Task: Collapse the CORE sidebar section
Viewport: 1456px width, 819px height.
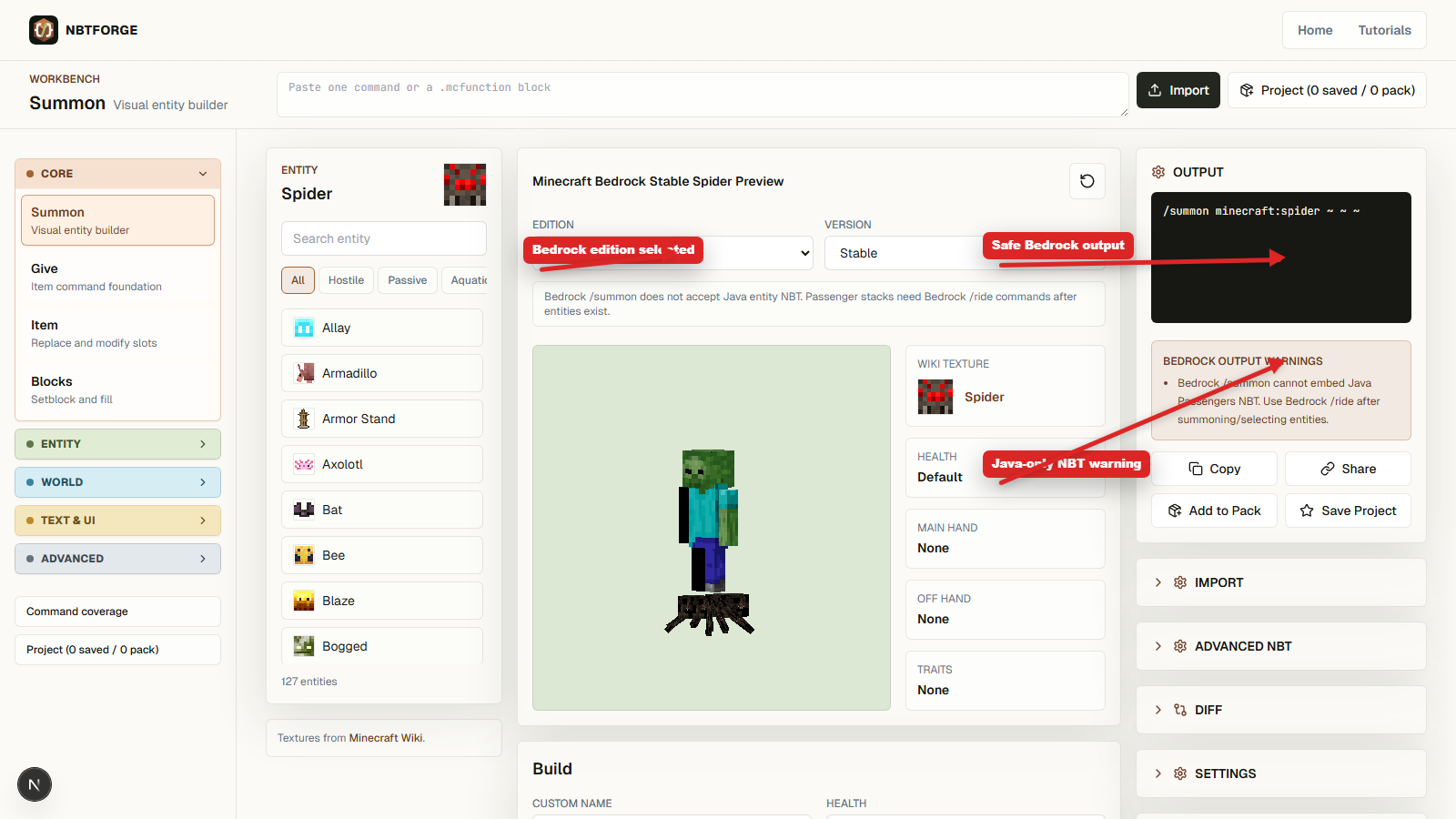Action: coord(117,173)
